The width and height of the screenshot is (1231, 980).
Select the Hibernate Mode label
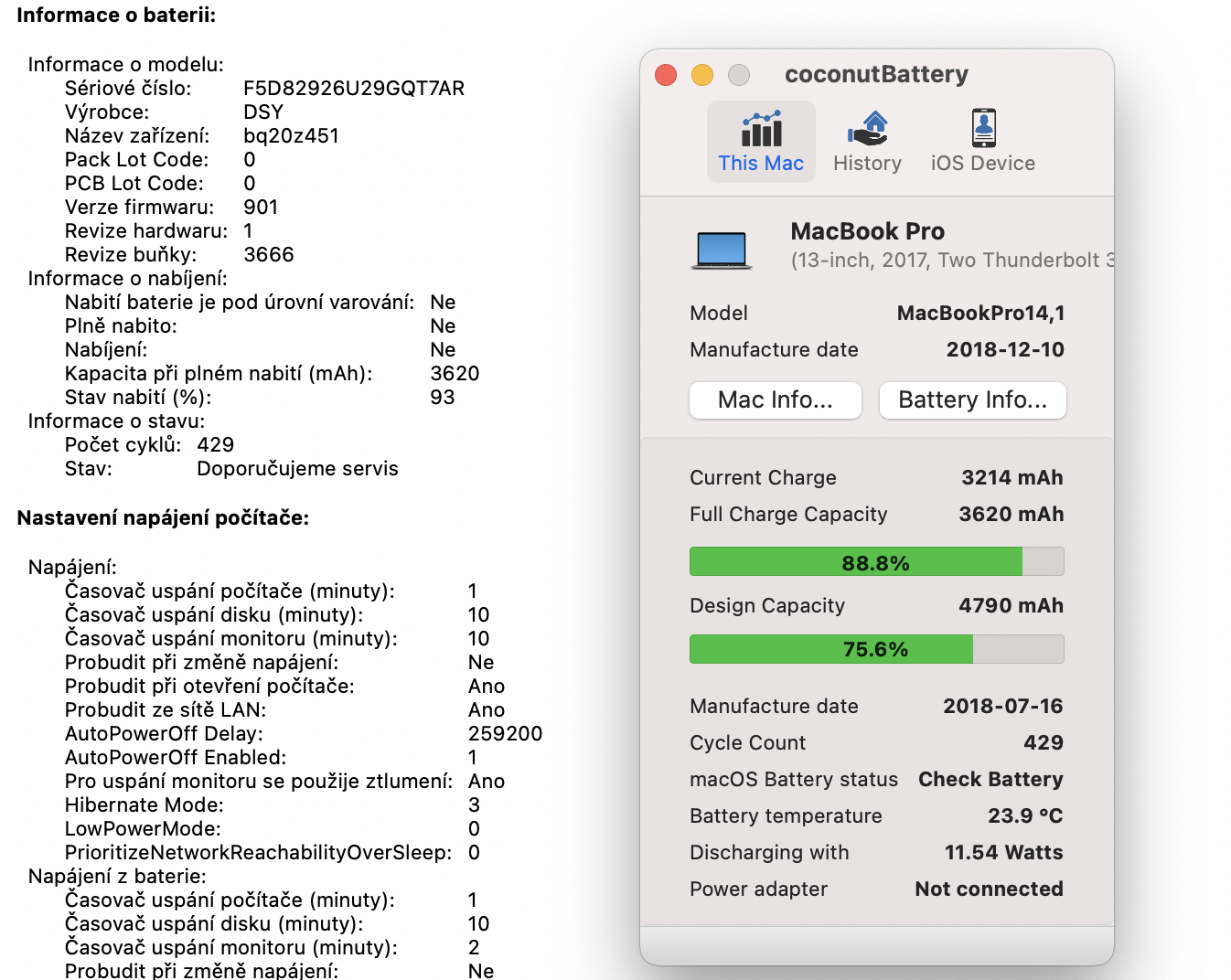(145, 804)
